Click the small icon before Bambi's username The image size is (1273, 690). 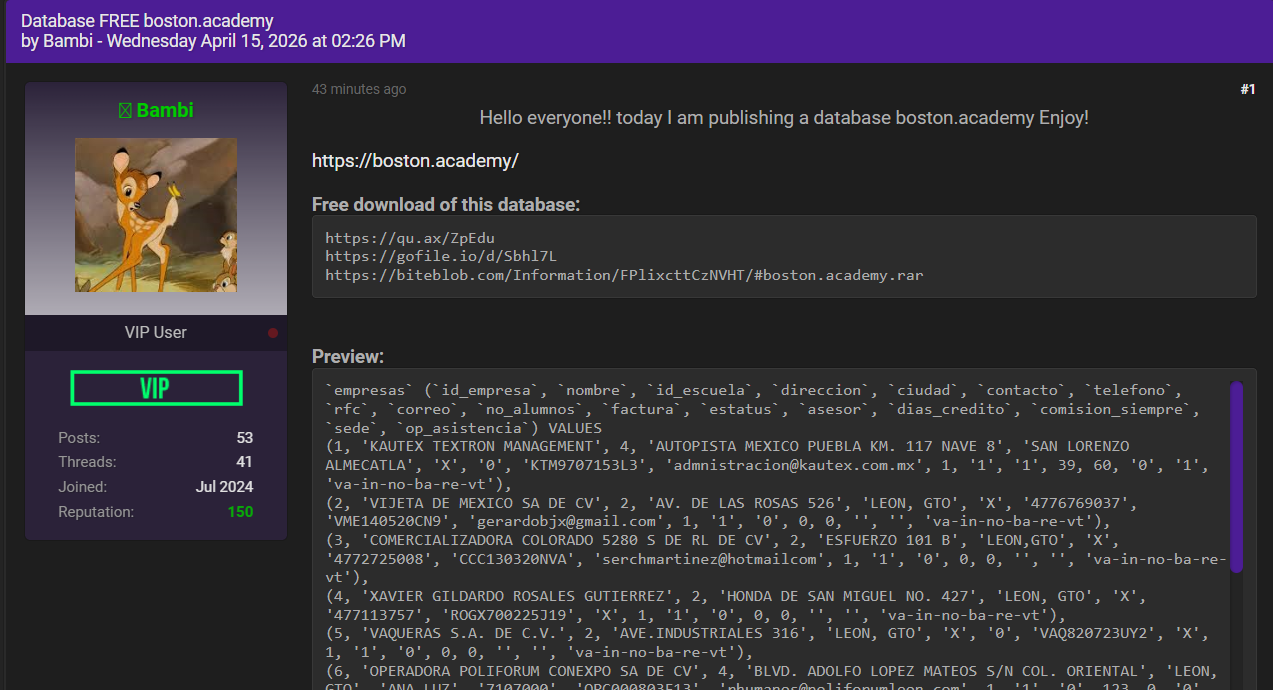[x=125, y=110]
